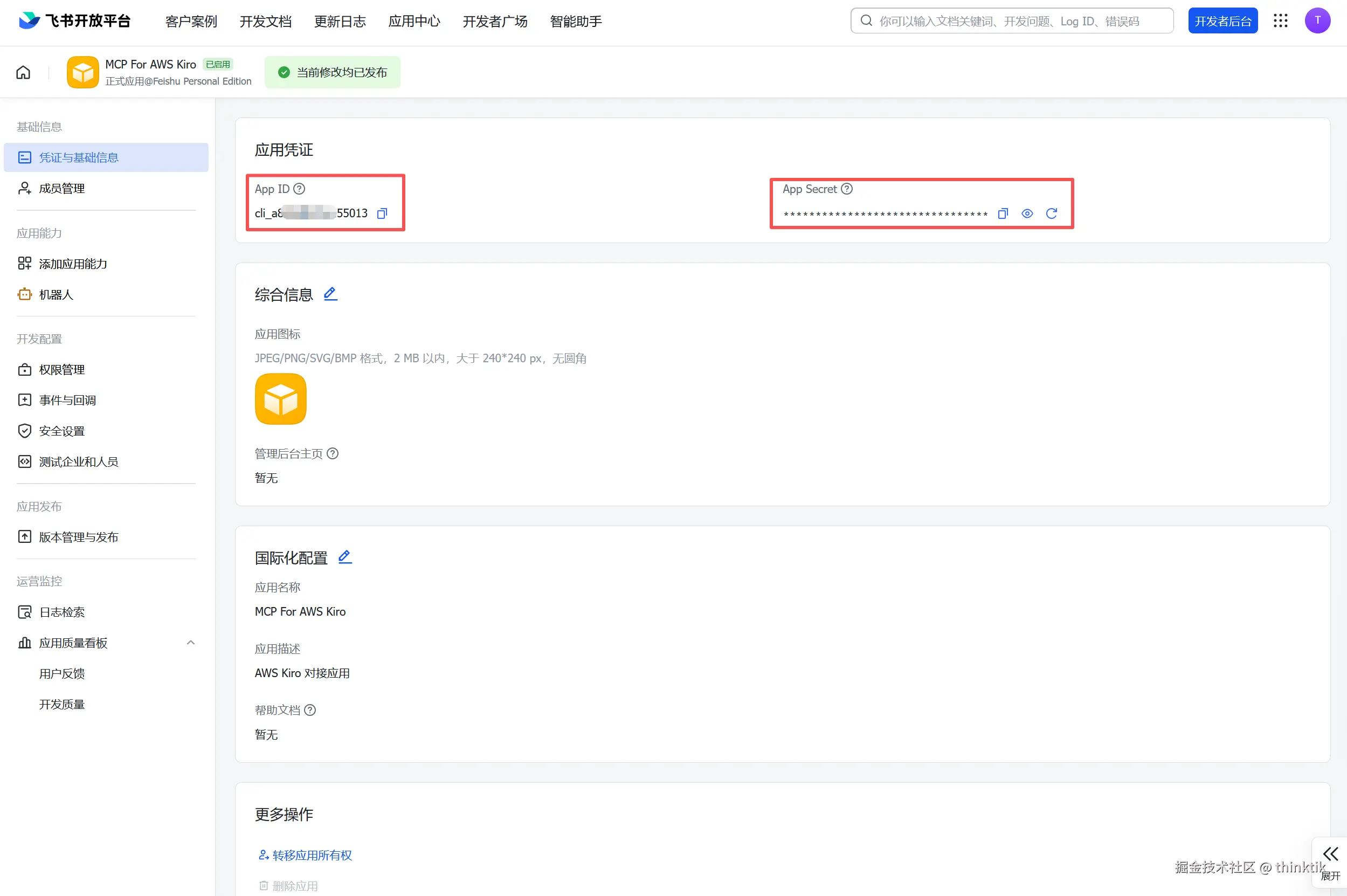Open 权限管理 in sidebar
This screenshot has height=896, width=1347.
point(61,370)
